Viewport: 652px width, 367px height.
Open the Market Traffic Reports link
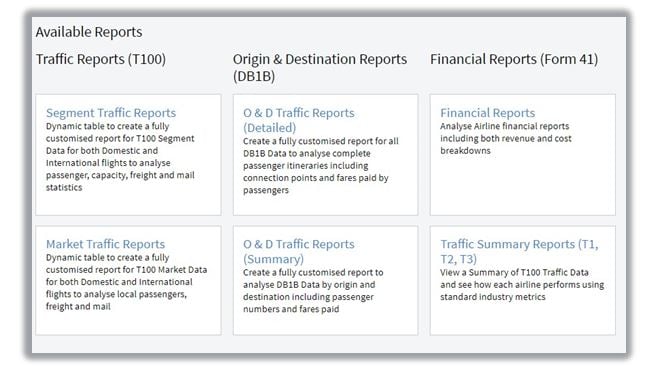[105, 244]
